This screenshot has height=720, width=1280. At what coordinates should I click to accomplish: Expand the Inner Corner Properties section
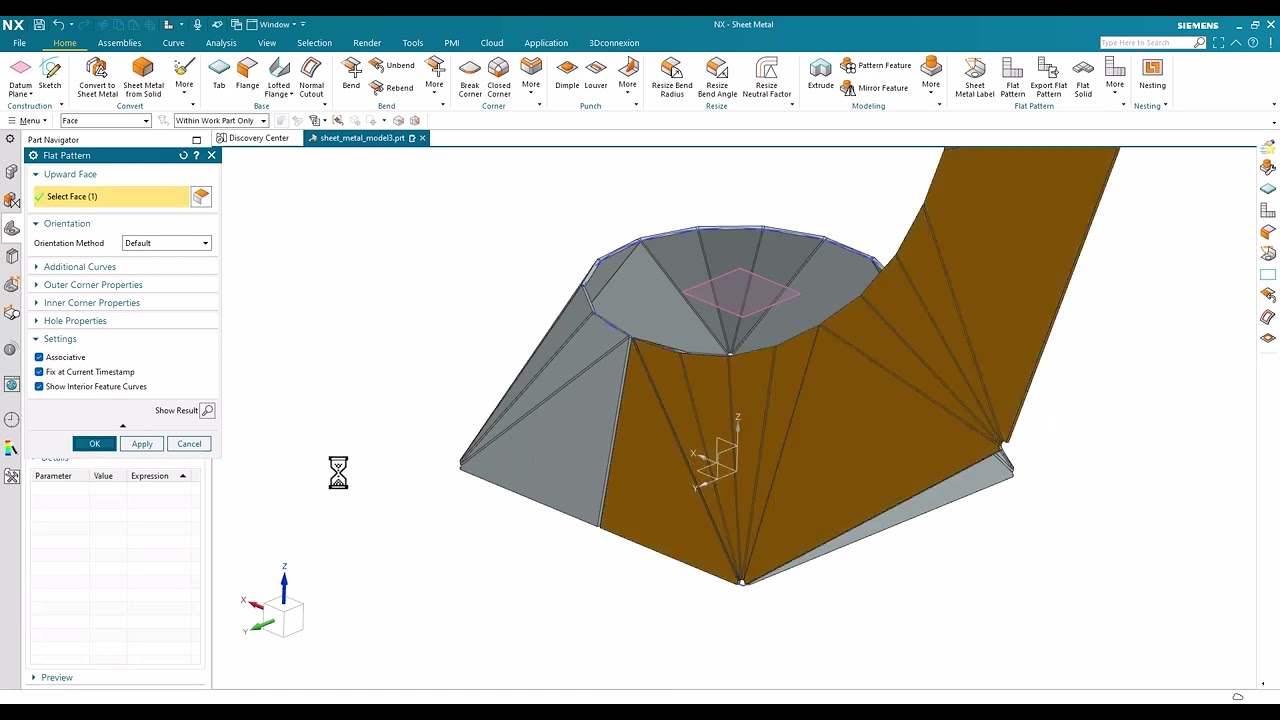pos(92,303)
